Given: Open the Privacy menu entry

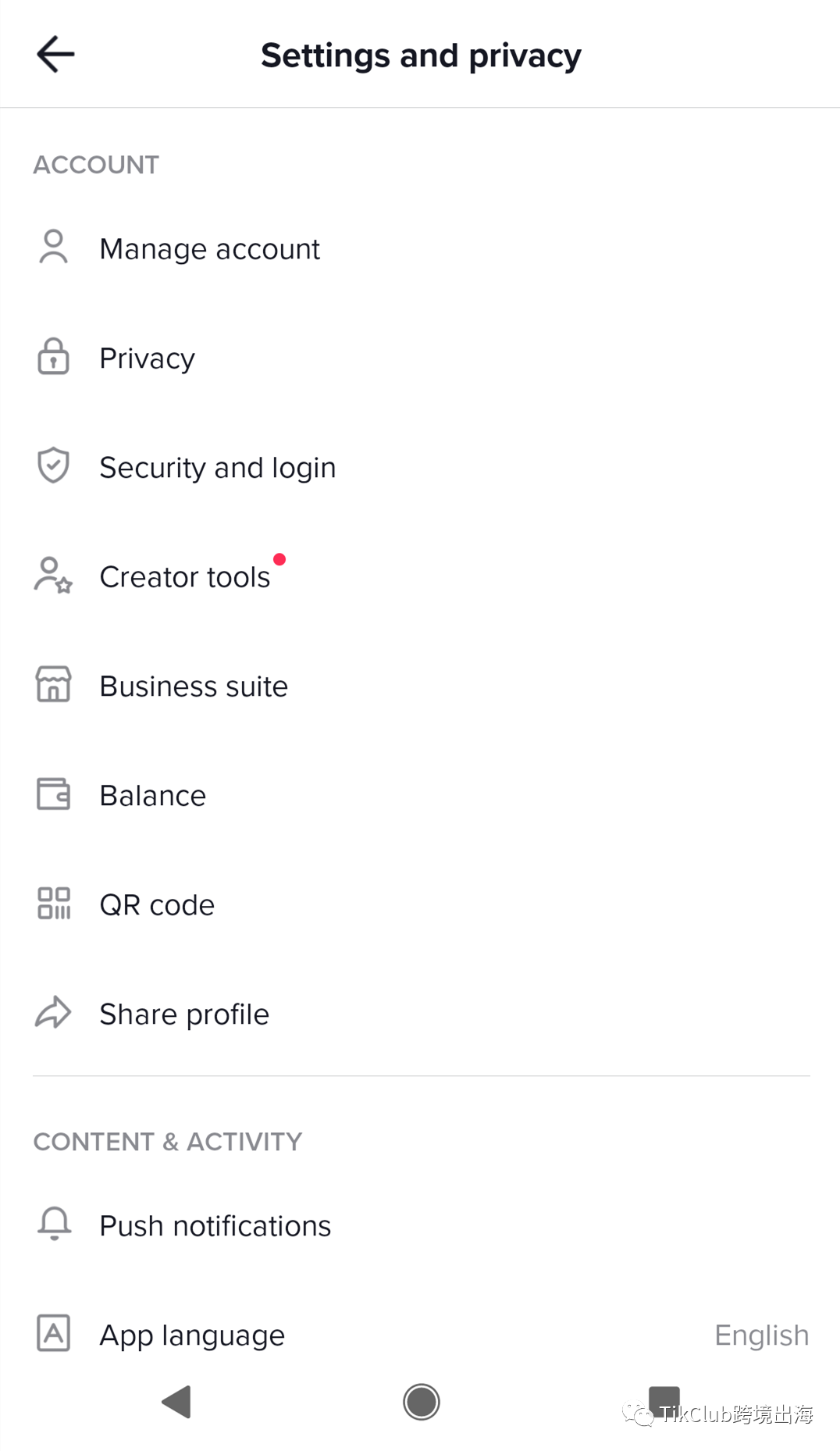Looking at the screenshot, I should coord(420,358).
